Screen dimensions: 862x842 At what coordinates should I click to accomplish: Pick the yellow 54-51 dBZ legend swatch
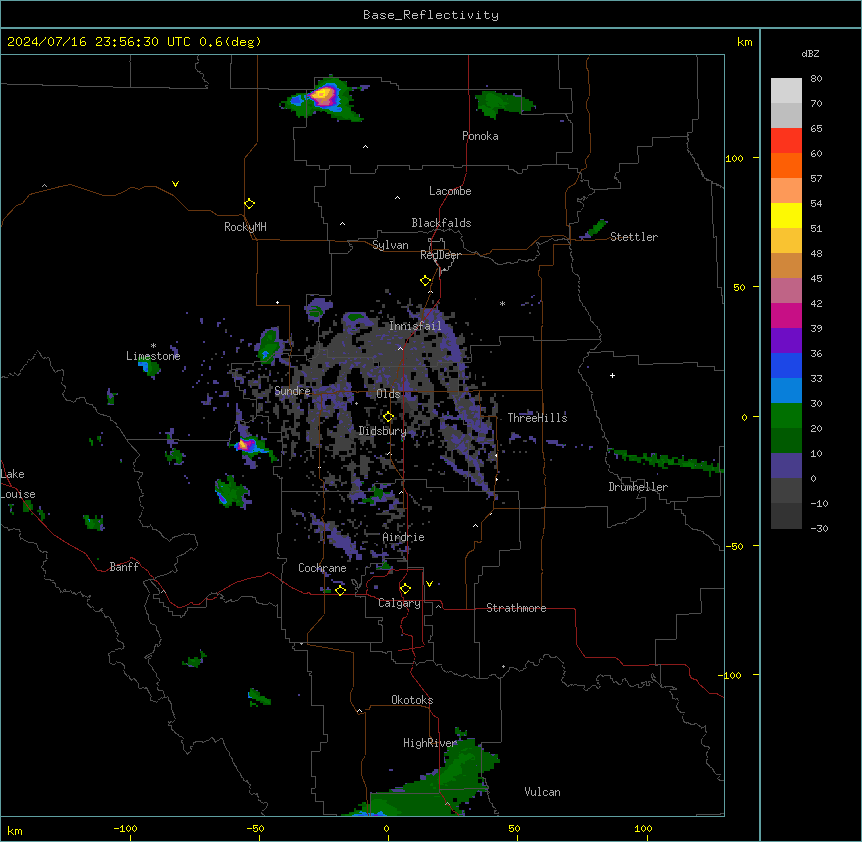pos(786,215)
